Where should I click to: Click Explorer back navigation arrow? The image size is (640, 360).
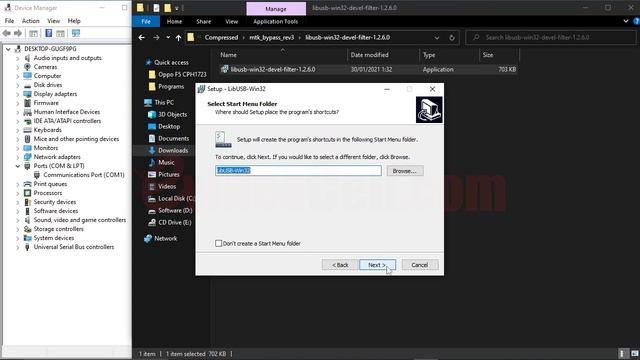tap(142, 38)
